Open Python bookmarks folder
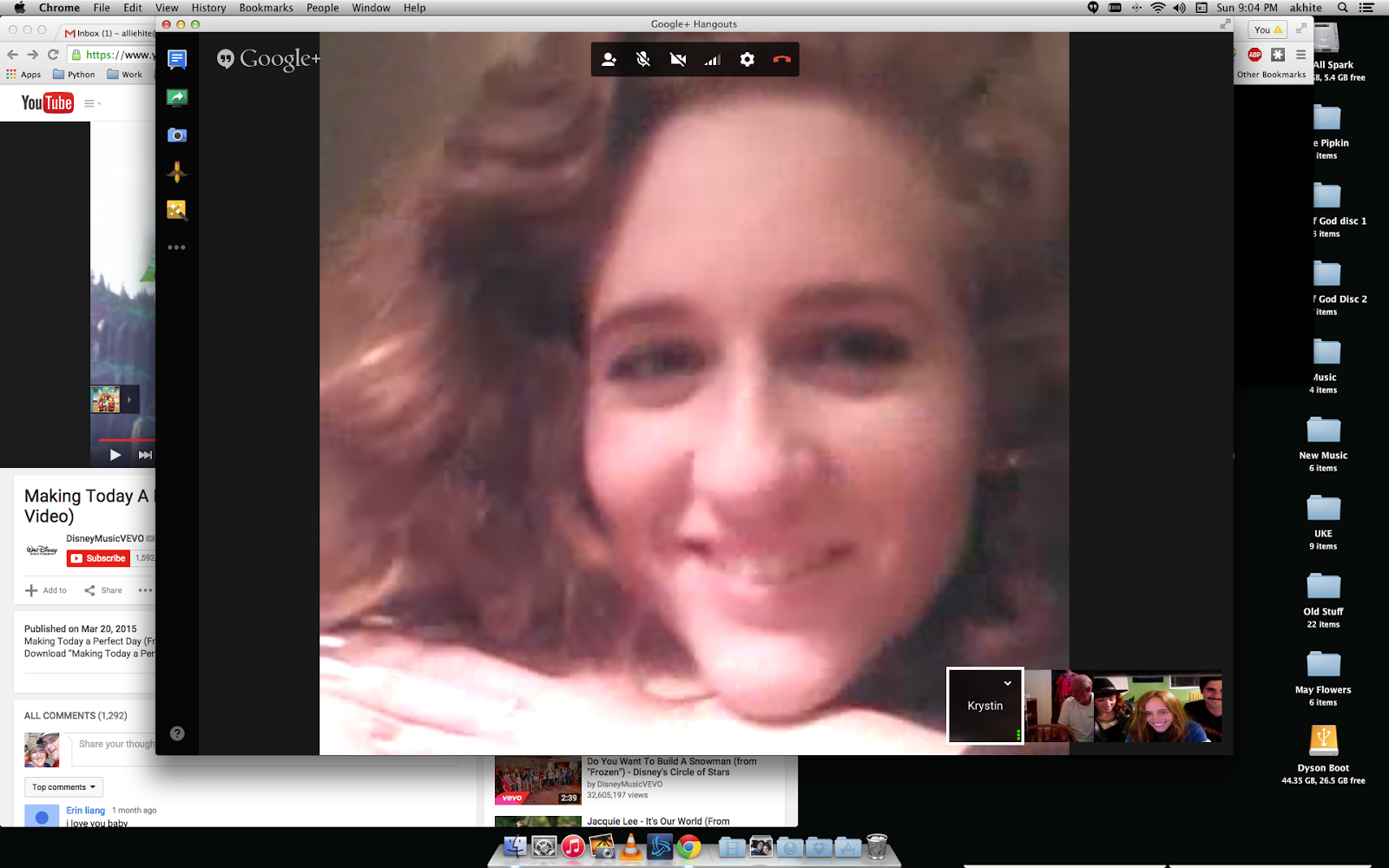This screenshot has width=1389, height=868. [74, 75]
